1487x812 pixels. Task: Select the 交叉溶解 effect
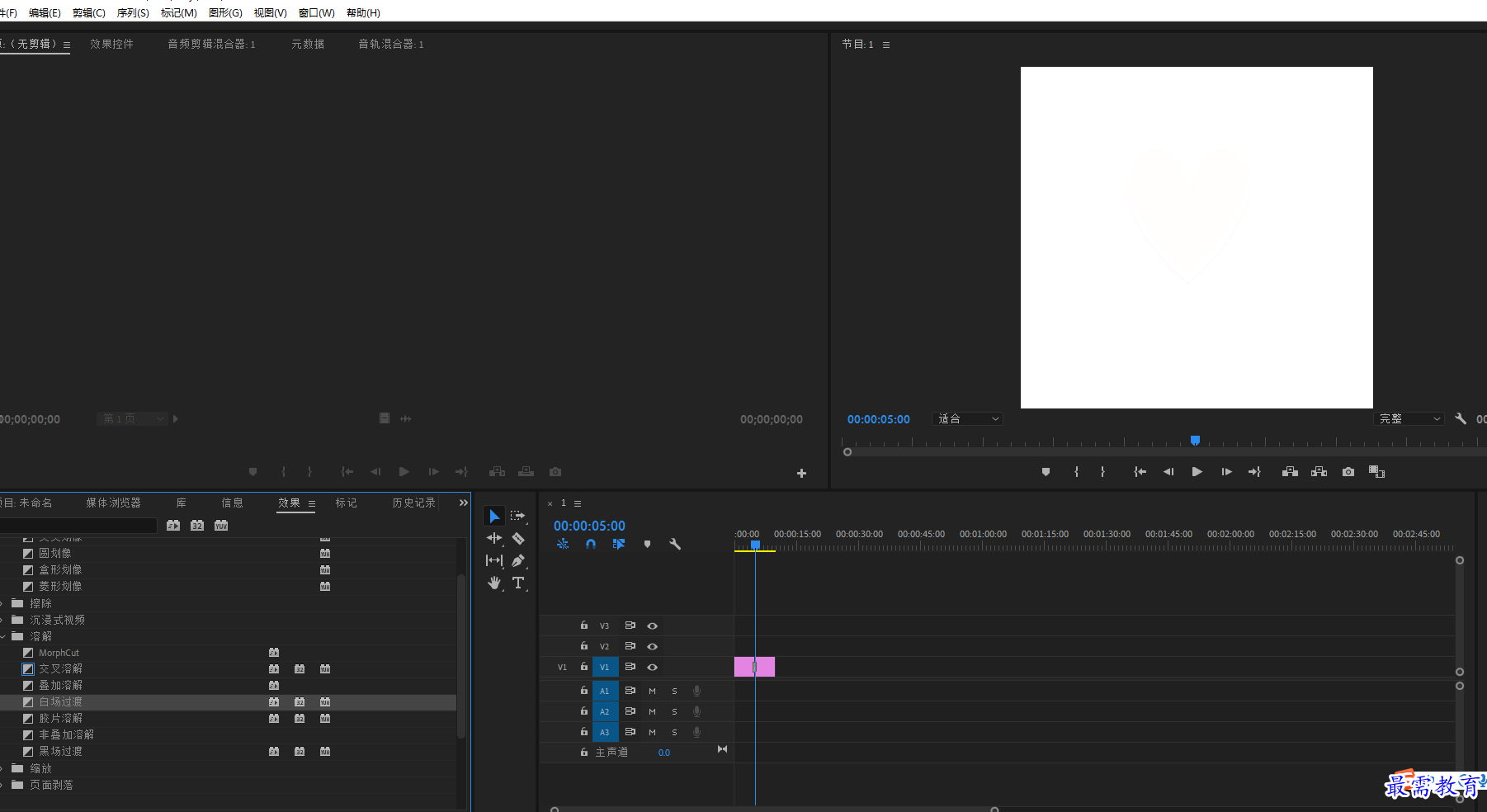point(60,669)
